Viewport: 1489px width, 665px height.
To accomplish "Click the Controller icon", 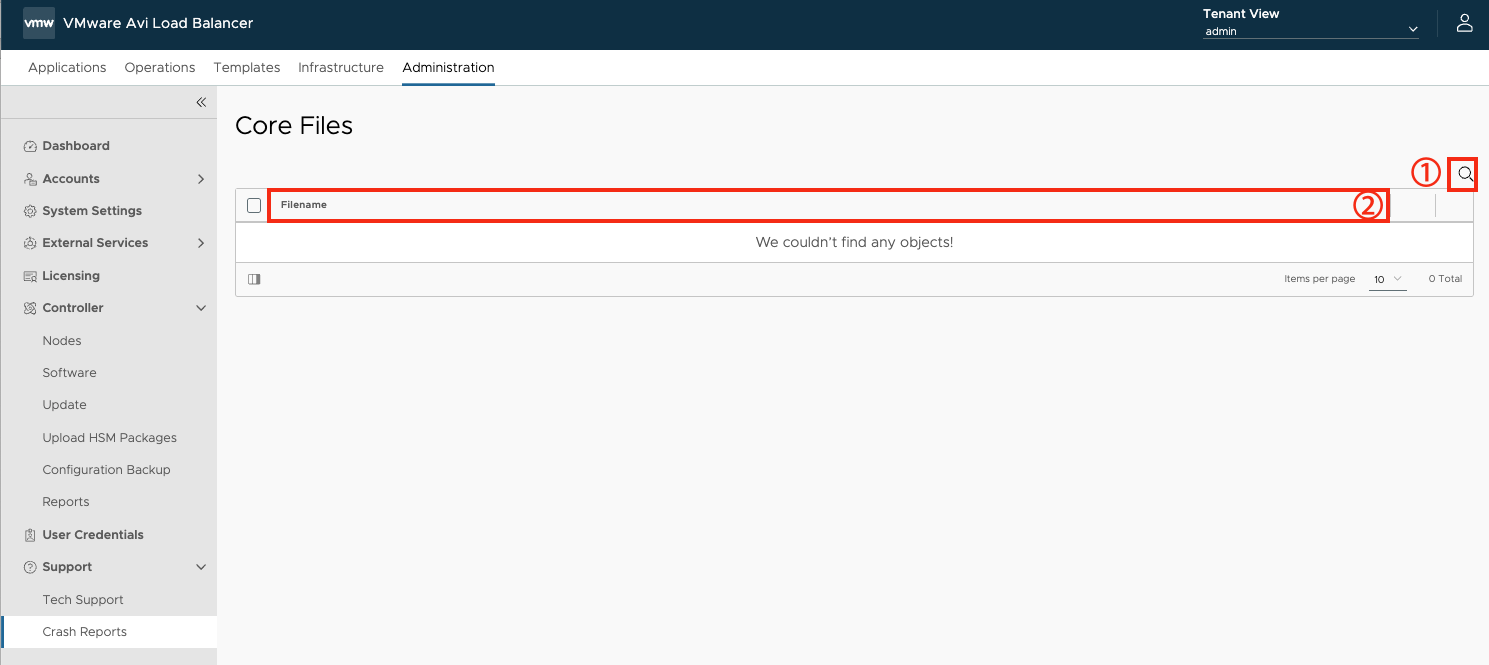I will 30,308.
